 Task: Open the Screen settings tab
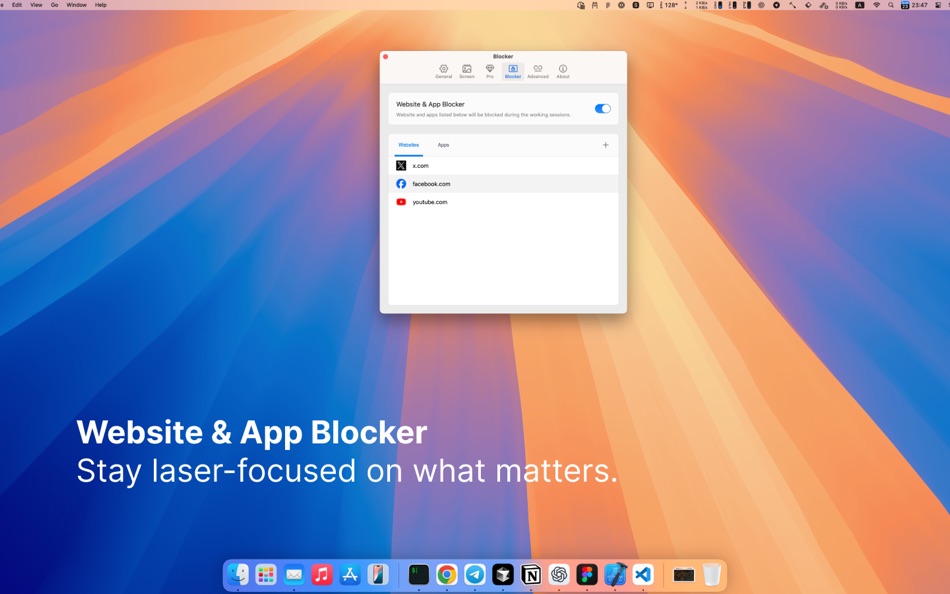467,72
